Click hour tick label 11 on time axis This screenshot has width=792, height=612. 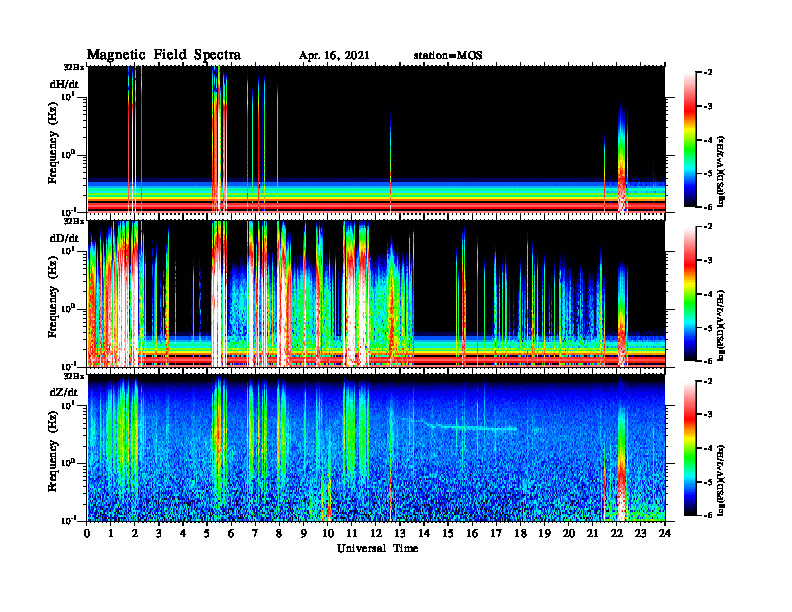[x=352, y=533]
